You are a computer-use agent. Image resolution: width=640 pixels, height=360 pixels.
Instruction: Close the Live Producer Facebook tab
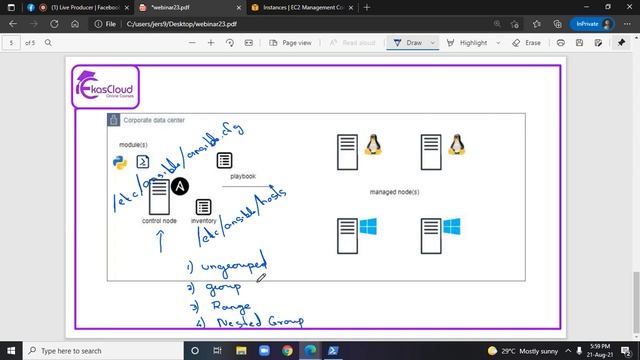coord(127,7)
